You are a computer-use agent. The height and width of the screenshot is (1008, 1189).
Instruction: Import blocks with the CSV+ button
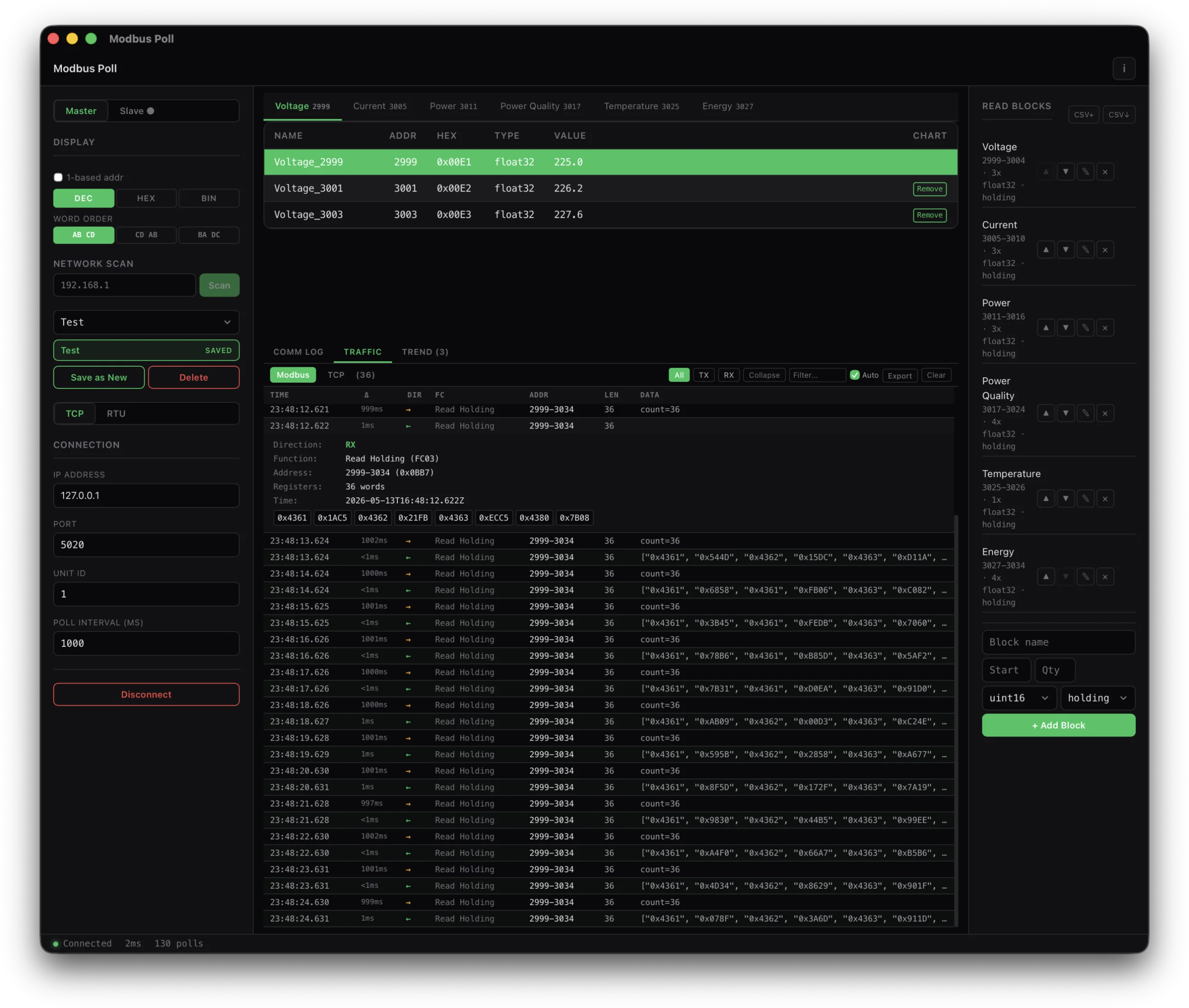pyautogui.click(x=1083, y=114)
